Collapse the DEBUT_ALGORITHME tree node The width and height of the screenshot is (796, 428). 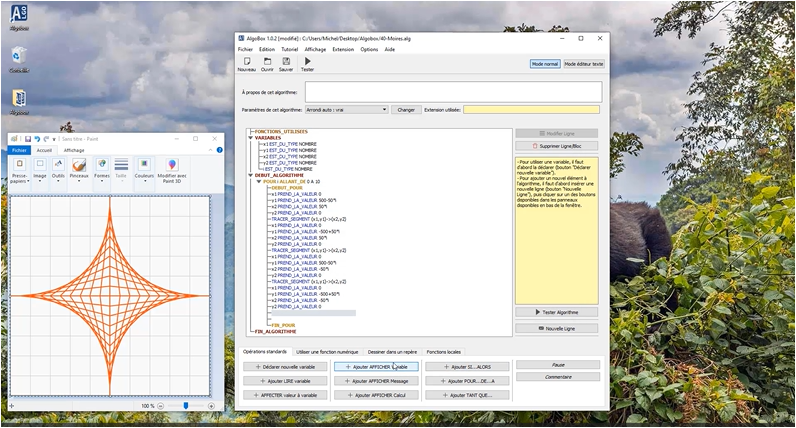click(x=251, y=175)
